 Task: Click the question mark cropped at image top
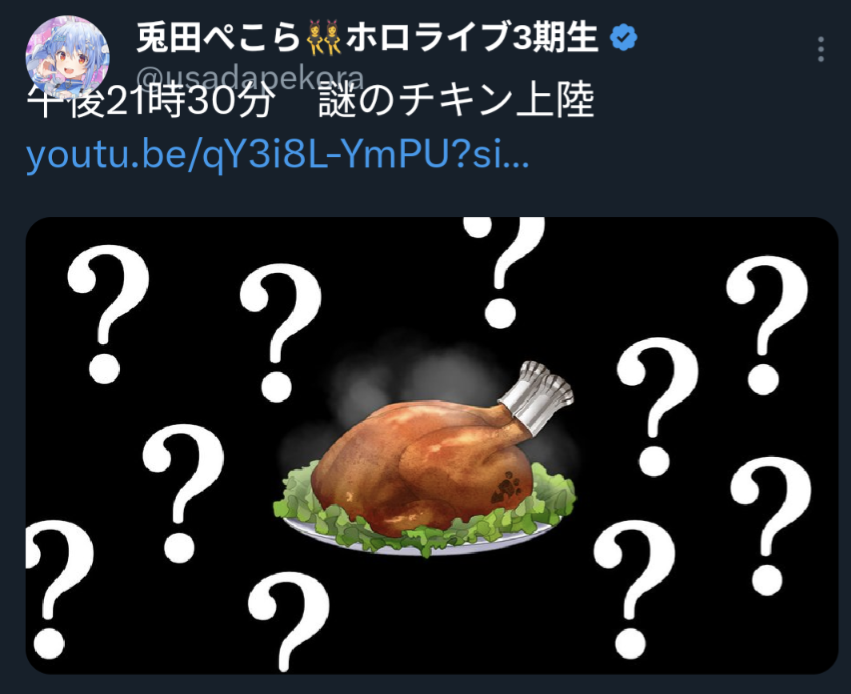coord(504,271)
